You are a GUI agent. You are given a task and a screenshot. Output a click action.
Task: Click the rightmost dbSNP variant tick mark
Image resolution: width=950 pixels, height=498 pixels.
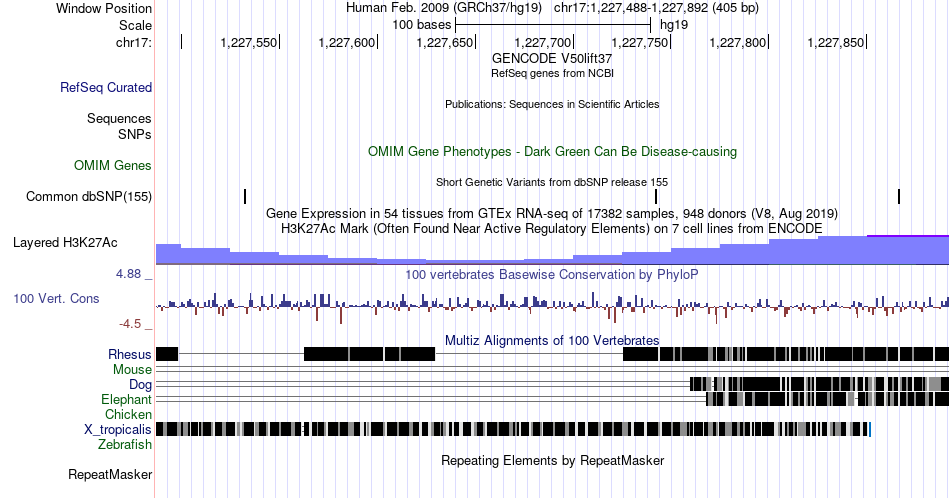pyautogui.click(x=899, y=196)
